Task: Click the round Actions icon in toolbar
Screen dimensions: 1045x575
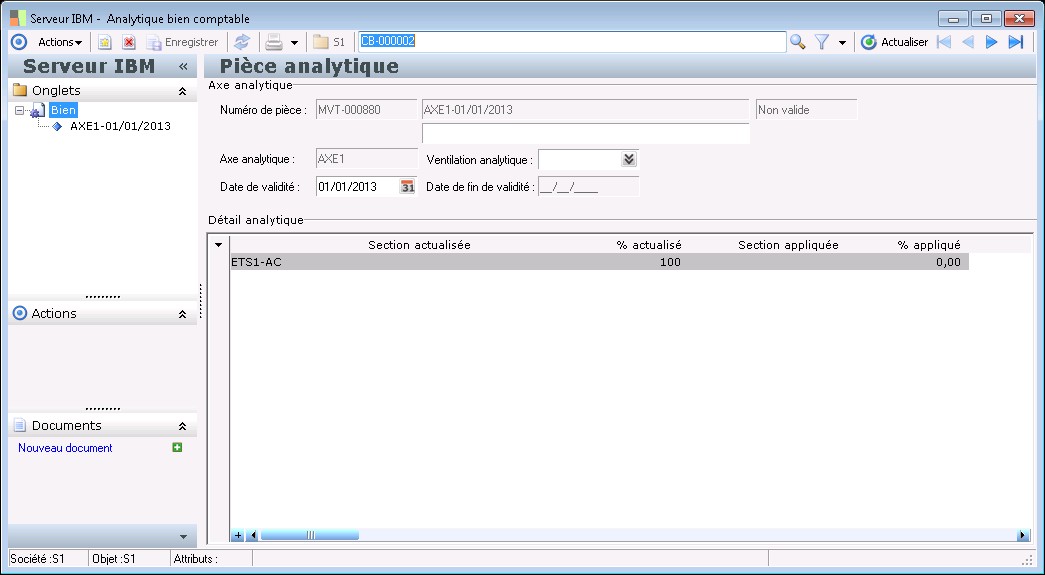Action: (x=19, y=42)
